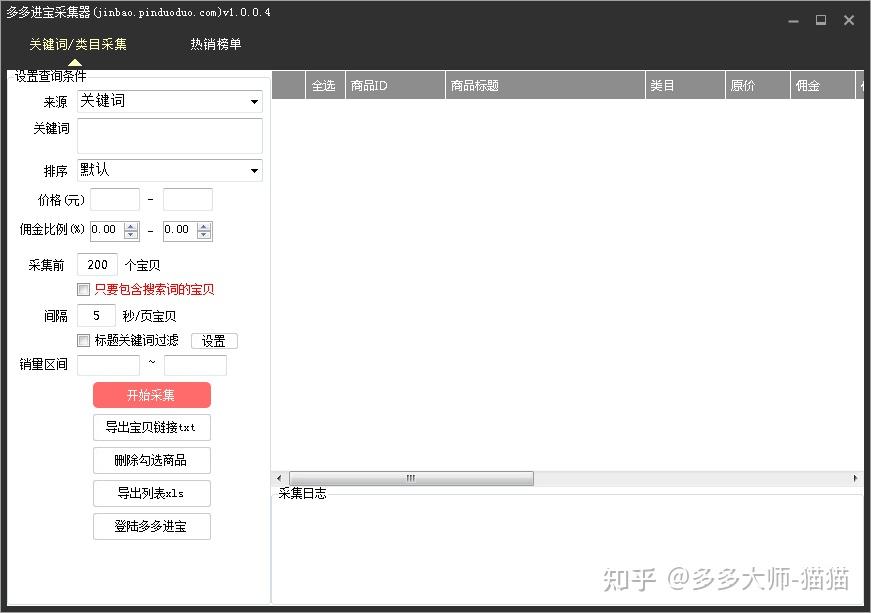This screenshot has width=871, height=613.
Task: Switch to the 热销榜单 tab
Action: click(x=216, y=44)
